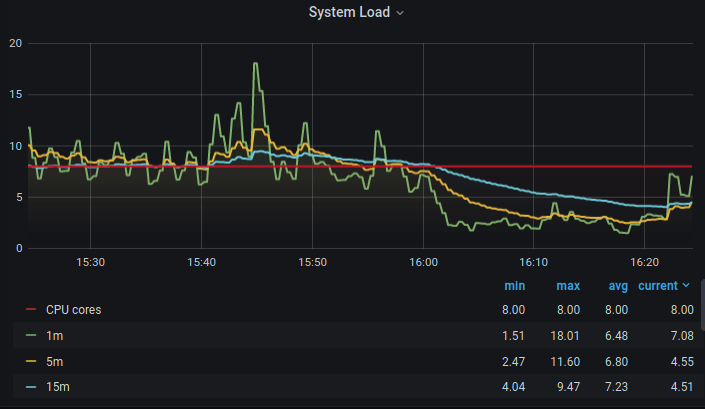Viewport: 705px width, 409px height.
Task: Click the red CPU cores legend color line
Action: [x=30, y=310]
